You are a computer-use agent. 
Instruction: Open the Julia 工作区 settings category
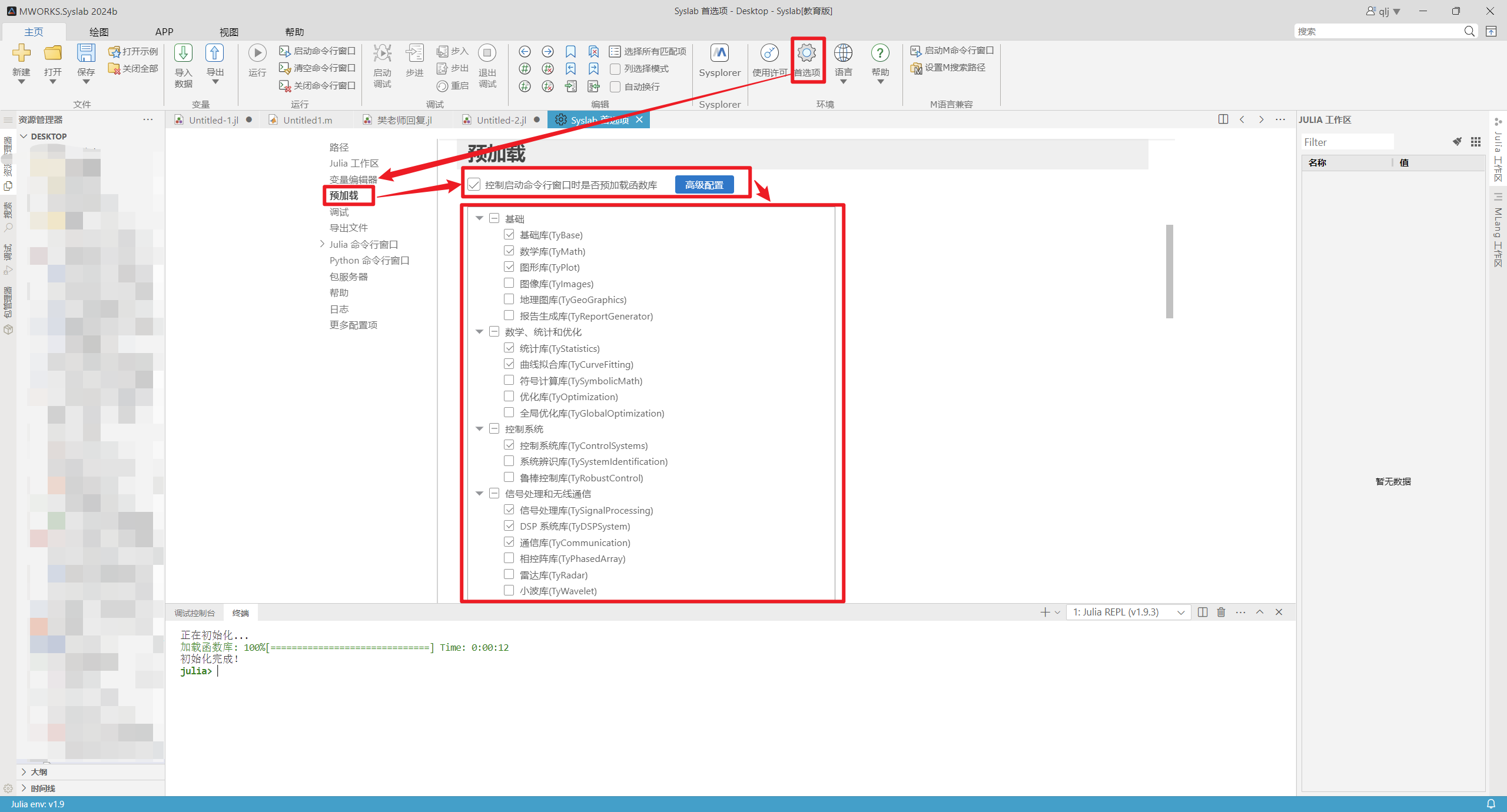pyautogui.click(x=354, y=163)
